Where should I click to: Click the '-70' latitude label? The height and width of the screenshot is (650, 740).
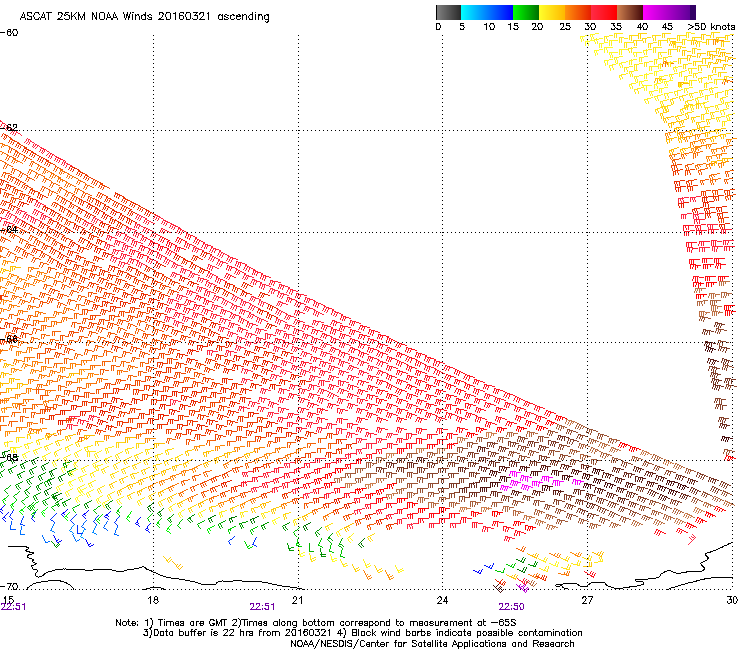(9, 587)
